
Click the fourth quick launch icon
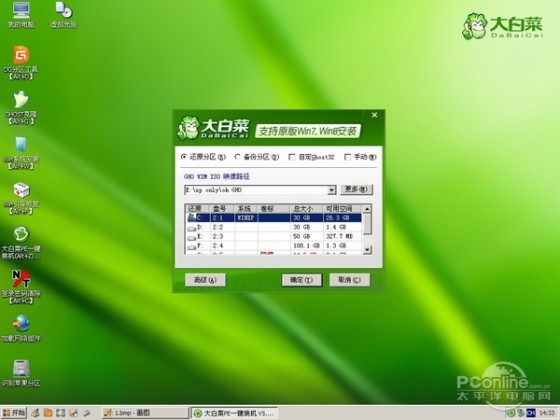pos(73,413)
